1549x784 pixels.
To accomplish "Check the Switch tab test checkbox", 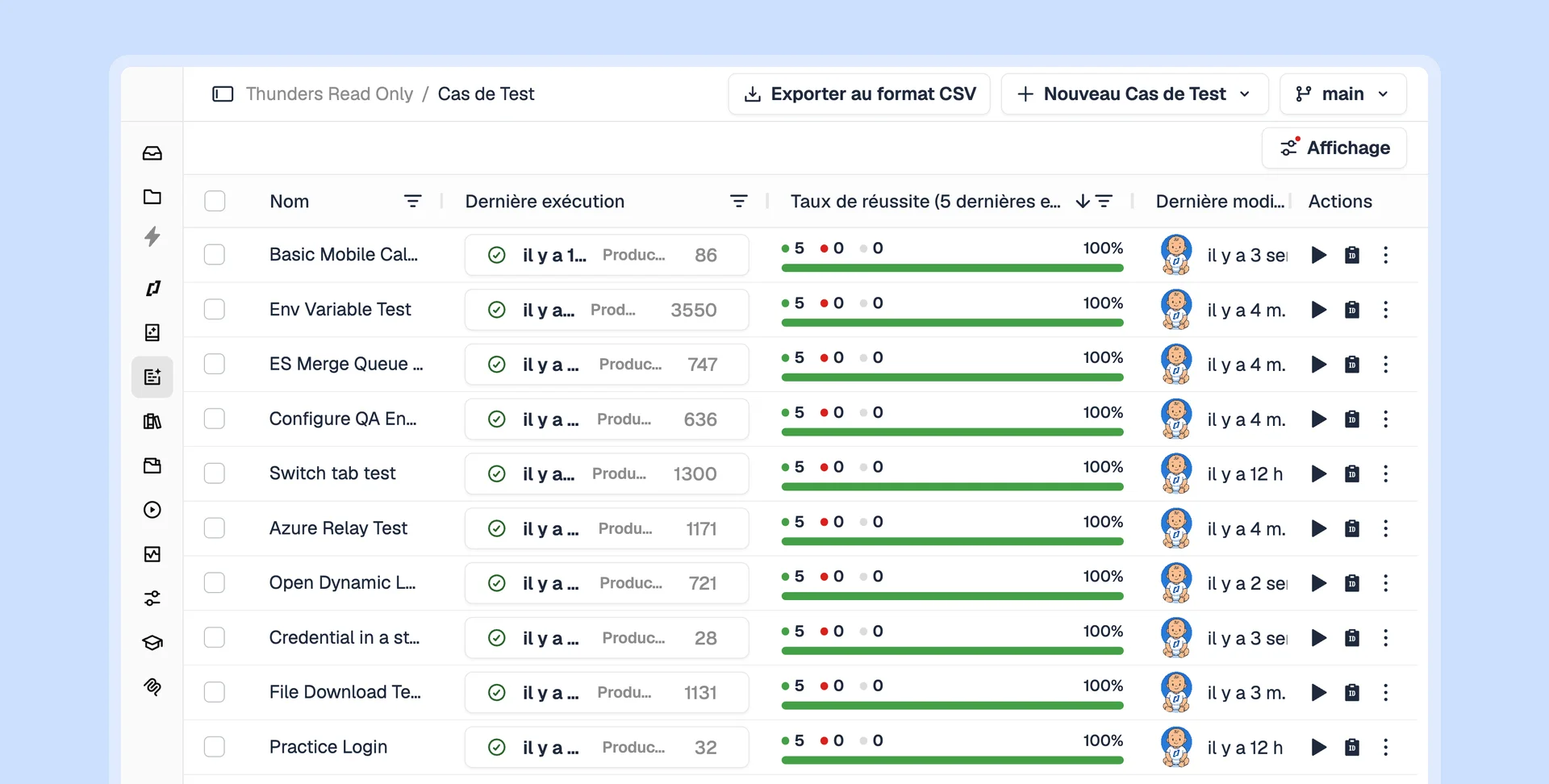I will tap(215, 473).
